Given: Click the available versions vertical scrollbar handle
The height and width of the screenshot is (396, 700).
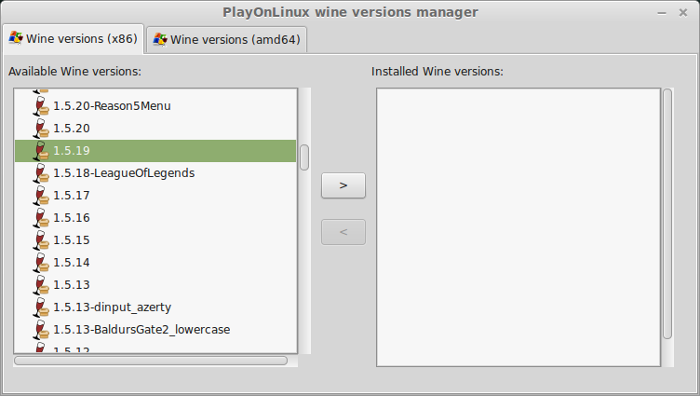Looking at the screenshot, I should click(x=304, y=157).
